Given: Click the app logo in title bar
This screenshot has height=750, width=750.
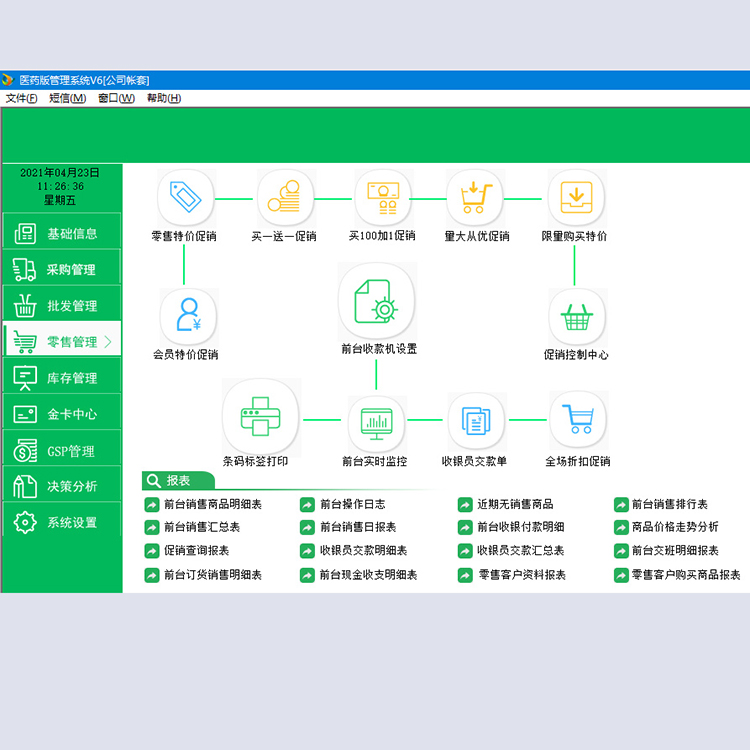Looking at the screenshot, I should pyautogui.click(x=8, y=79).
